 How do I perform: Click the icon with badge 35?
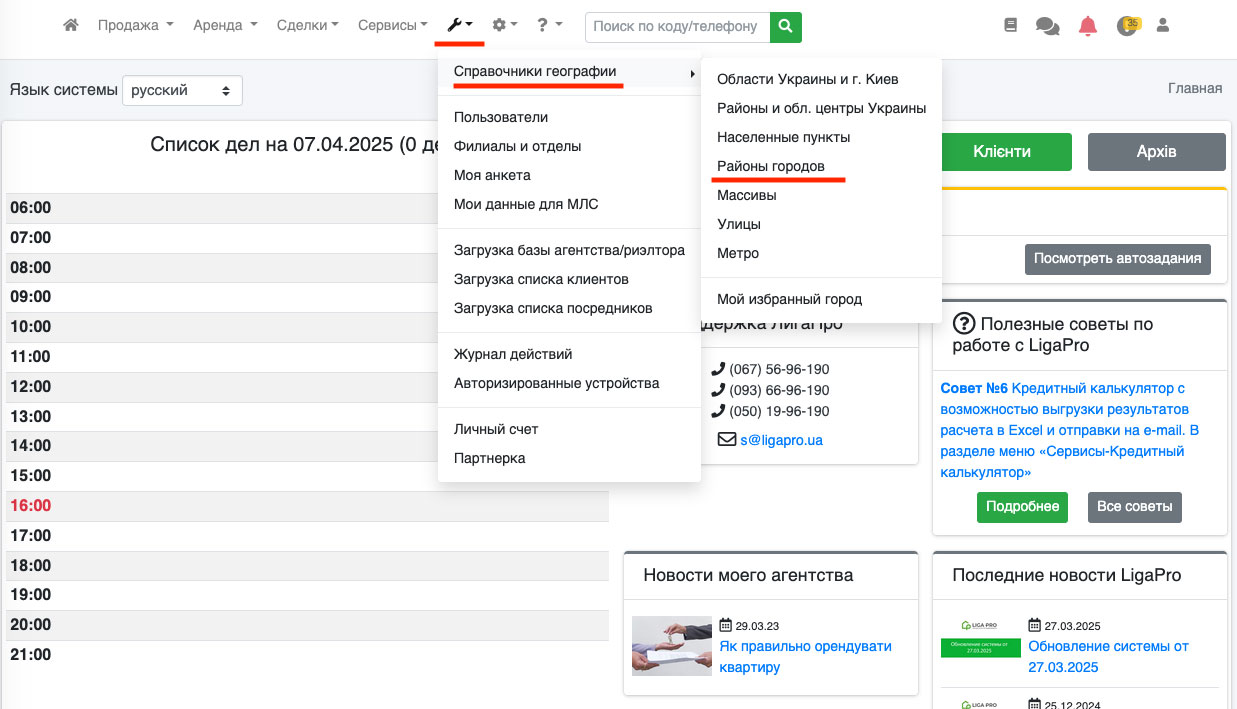pyautogui.click(x=1127, y=26)
